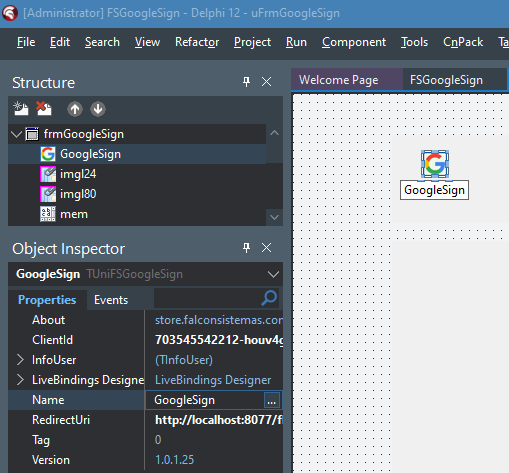Viewport: 509px width, 473px height.
Task: Switch to the Welcome Page tab
Action: point(338,80)
